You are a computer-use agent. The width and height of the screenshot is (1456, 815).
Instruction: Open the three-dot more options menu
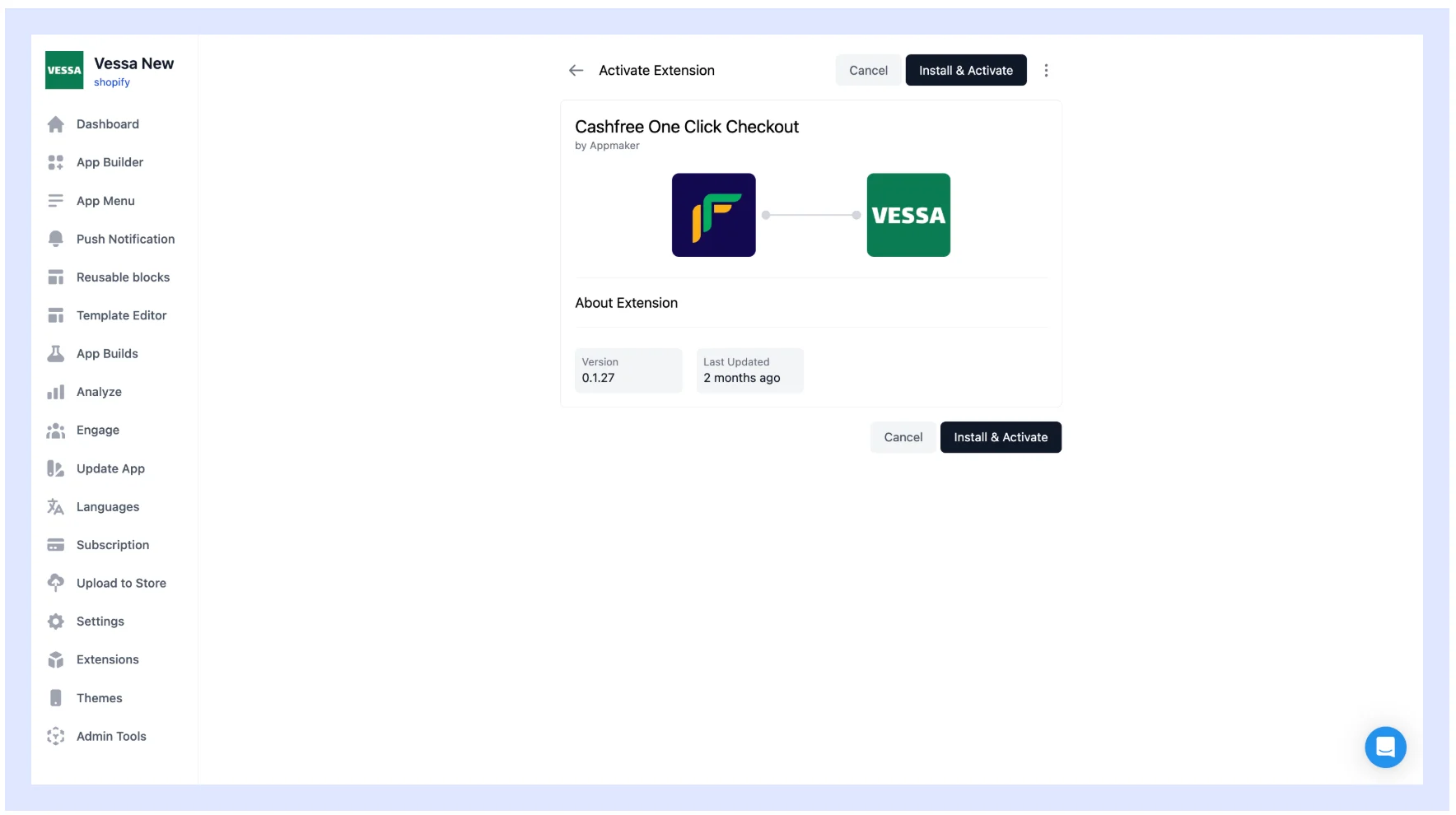click(x=1046, y=71)
